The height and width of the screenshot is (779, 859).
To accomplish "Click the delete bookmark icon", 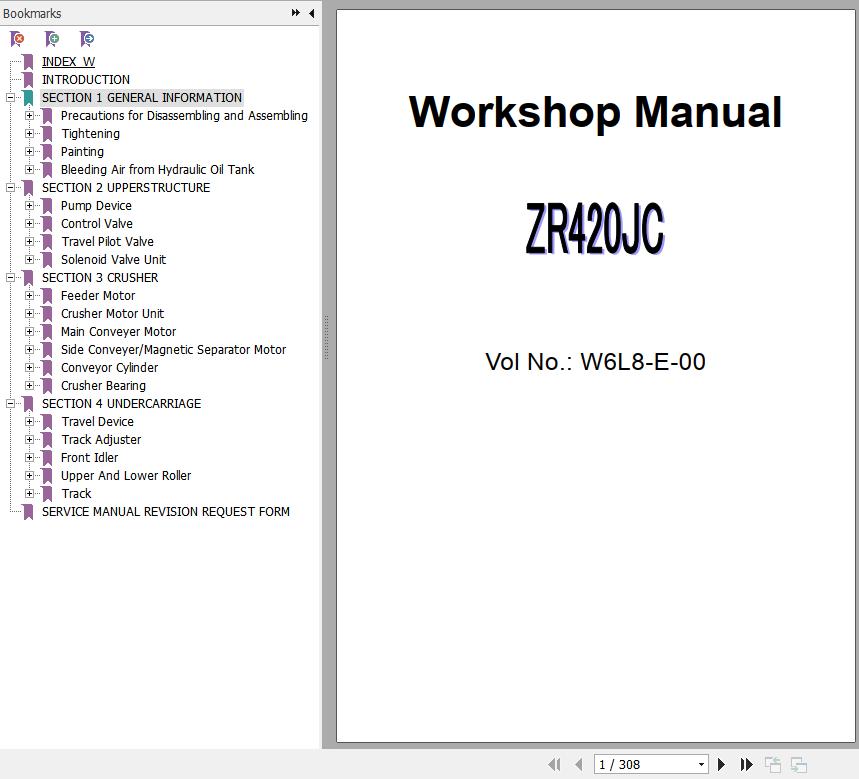I will pos(18,39).
